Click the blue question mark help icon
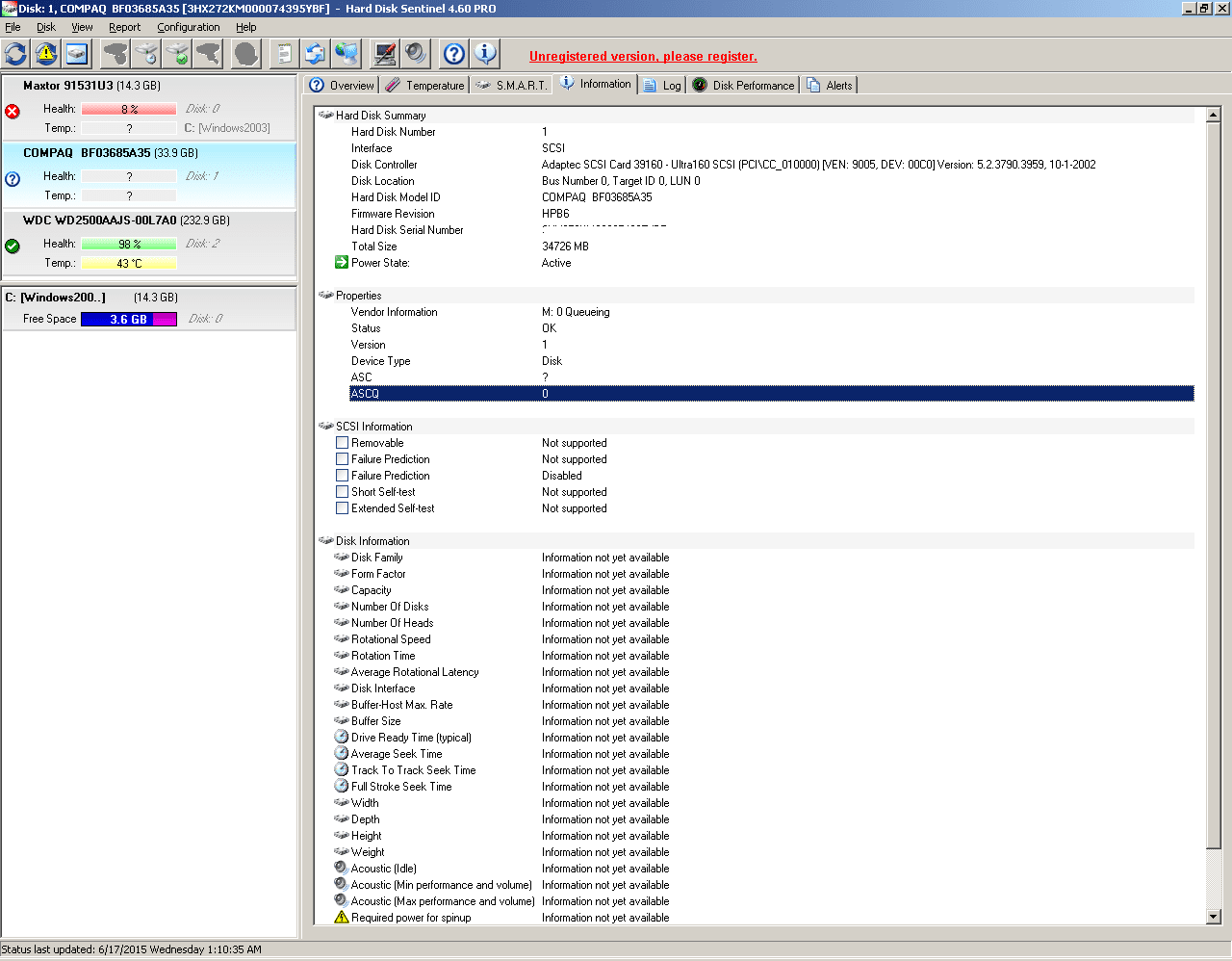This screenshot has height=961, width=1232. click(x=454, y=54)
